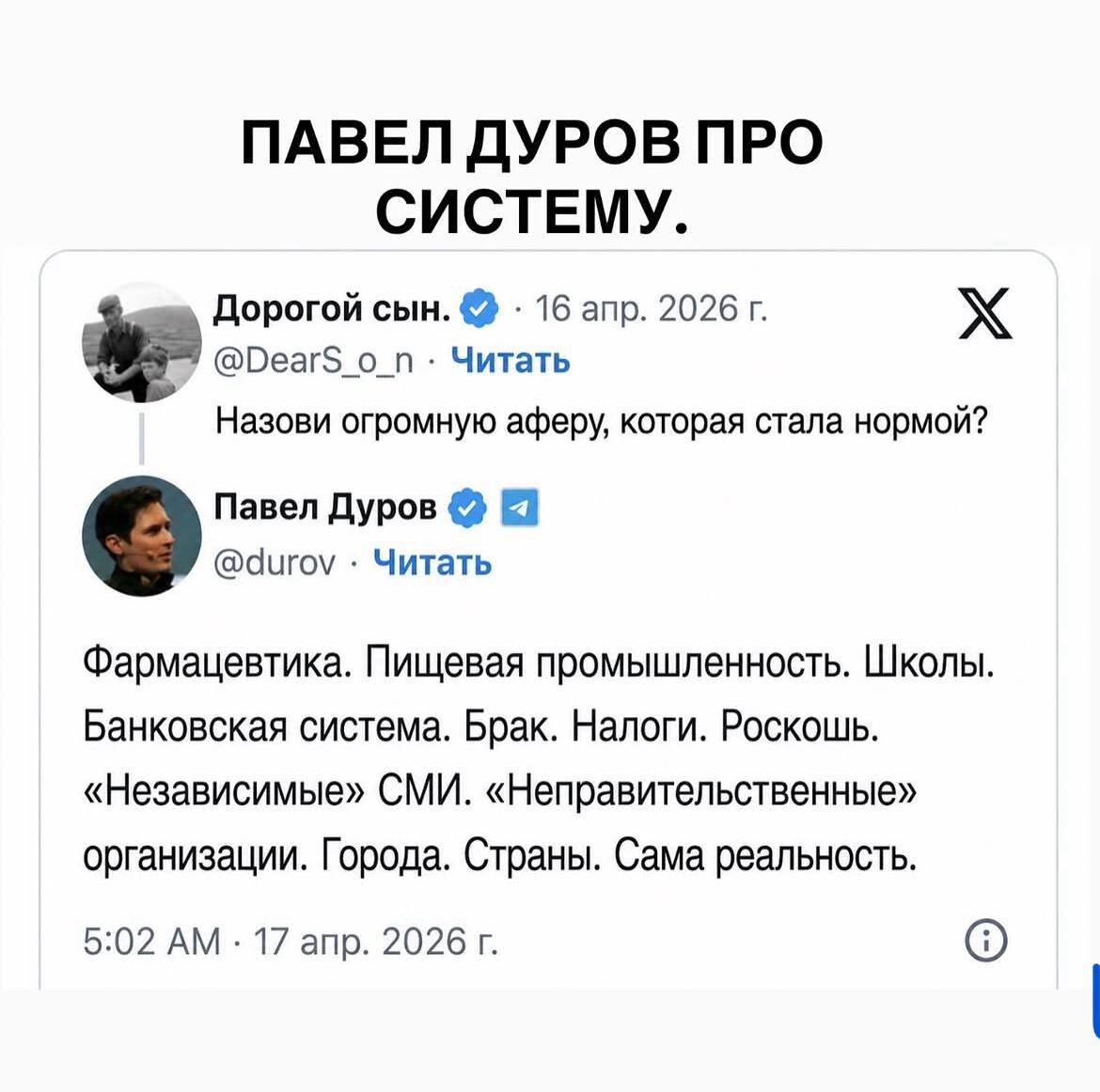Viewport: 1100px width, 1092px height.
Task: Click the blue bar at right edge
Action: coord(1096,1001)
